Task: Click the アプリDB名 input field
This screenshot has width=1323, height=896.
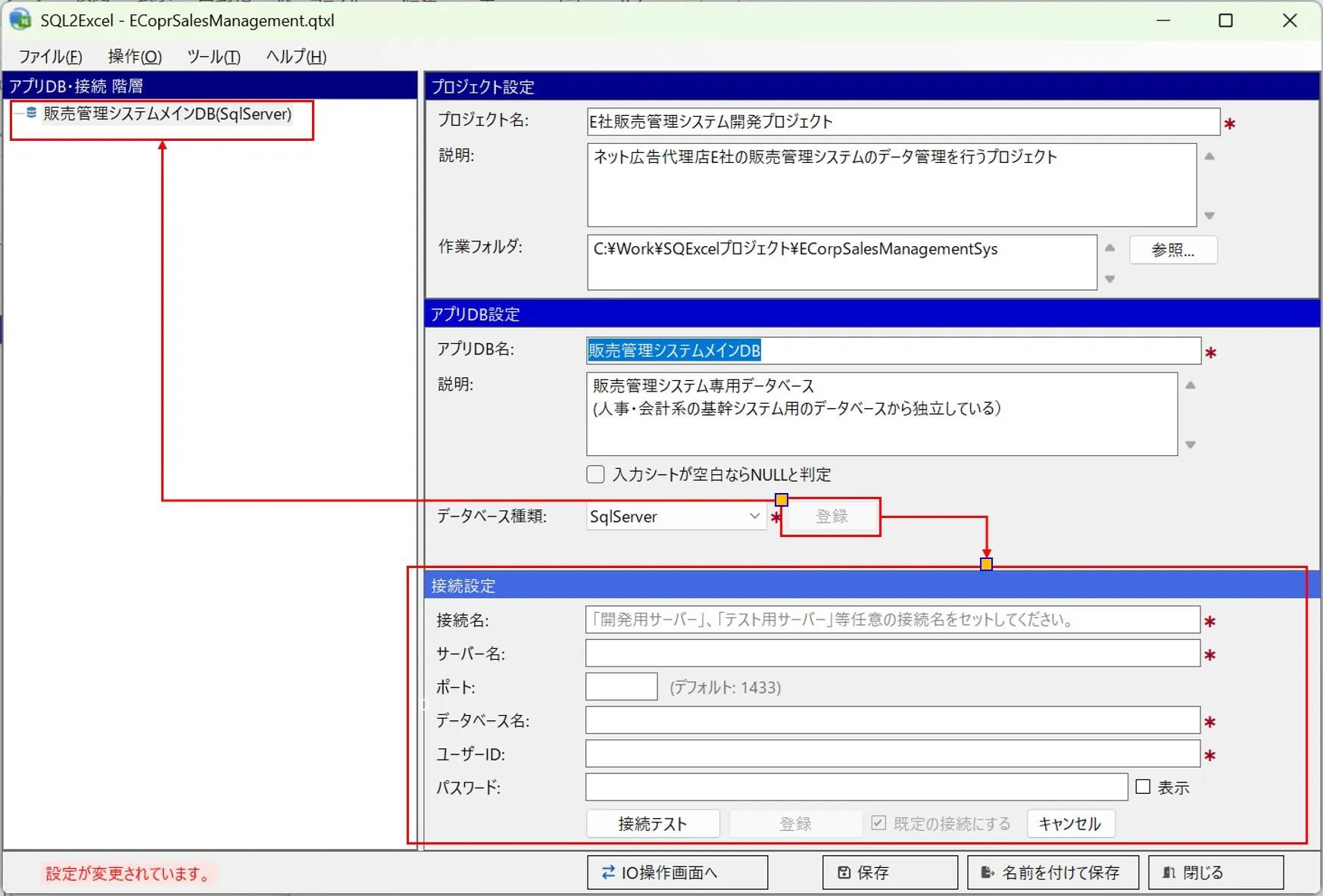Action: click(894, 351)
